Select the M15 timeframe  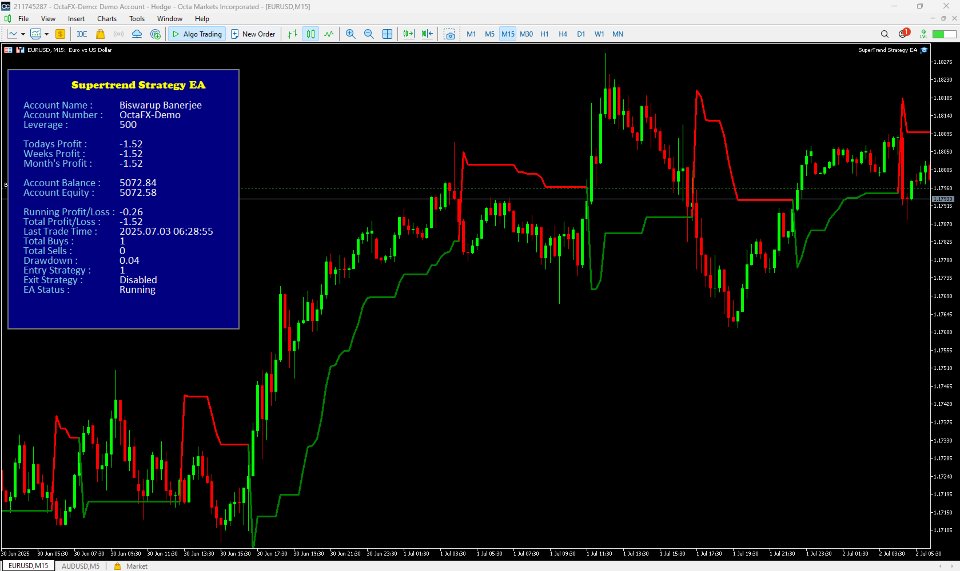click(x=508, y=34)
